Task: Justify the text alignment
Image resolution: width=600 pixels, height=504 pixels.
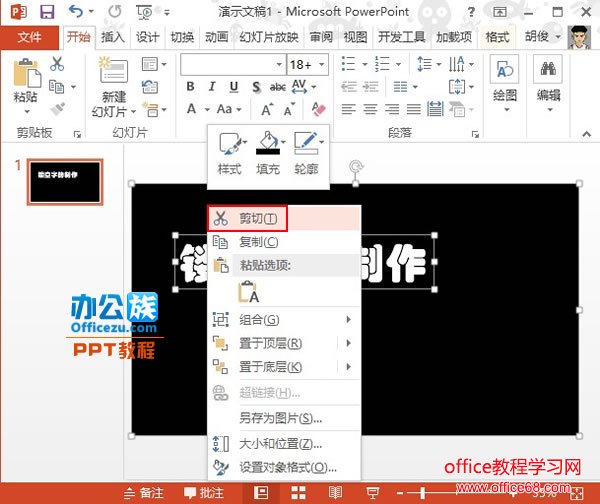Action: [x=414, y=110]
